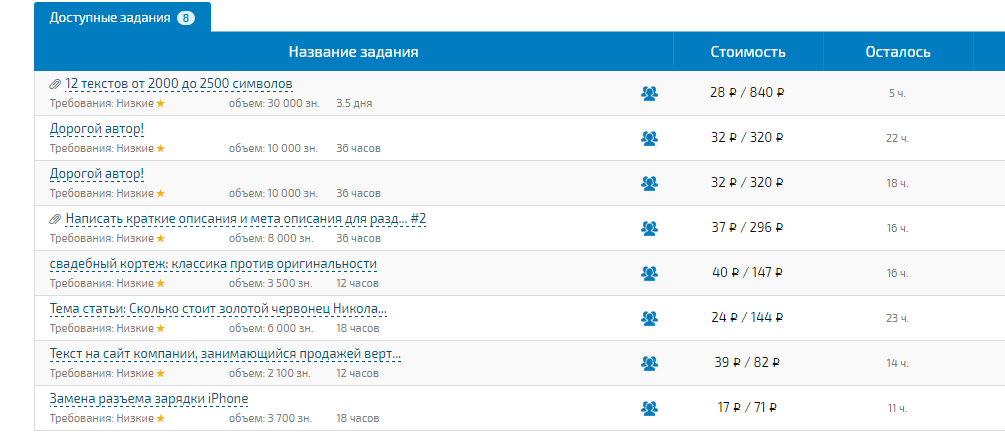Select price 32 ₽ / 320 ₽ in 18 ч. row
Image resolution: width=1005 pixels, height=434 pixels.
tap(747, 182)
